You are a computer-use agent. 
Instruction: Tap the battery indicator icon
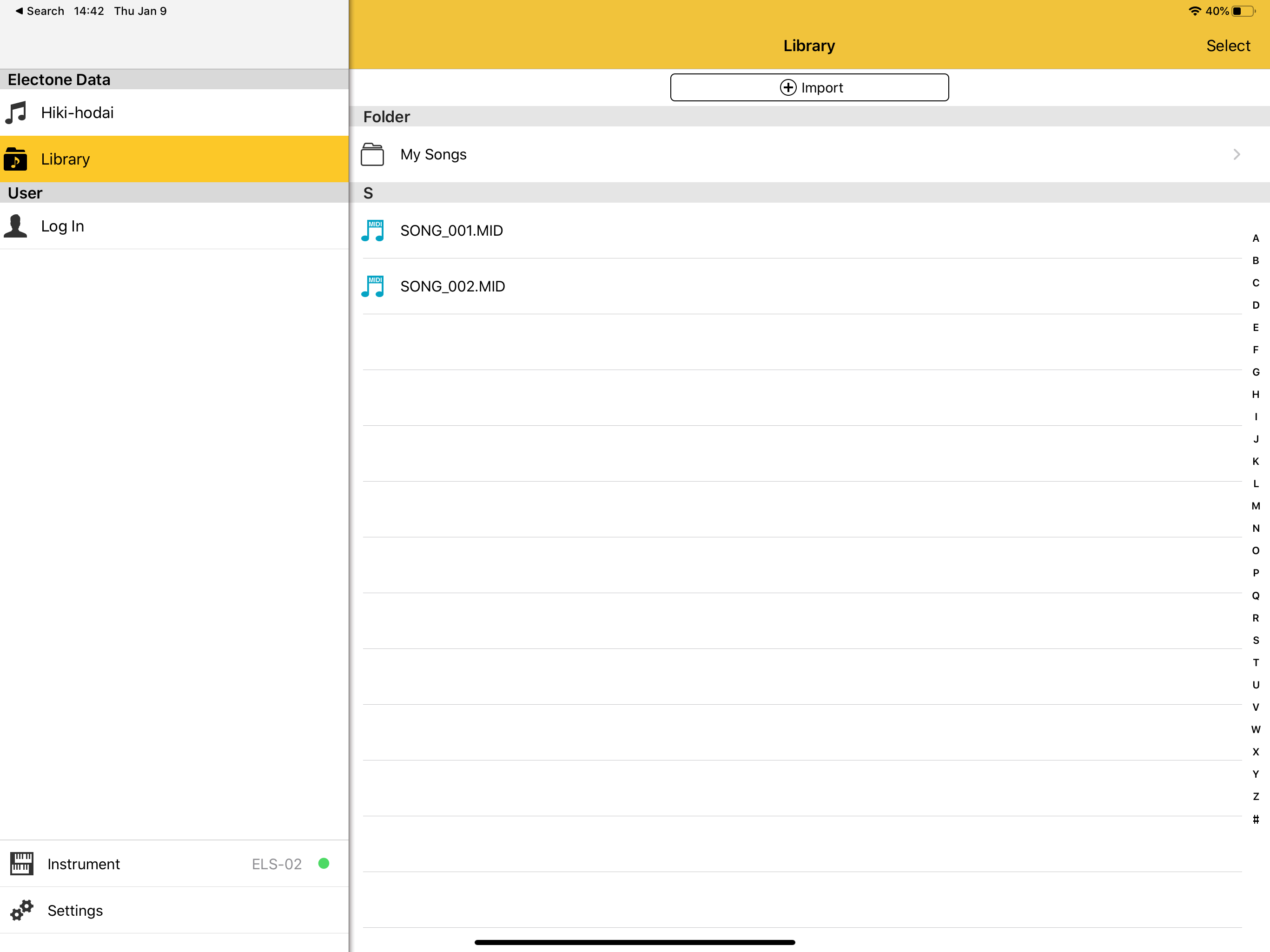click(1244, 11)
